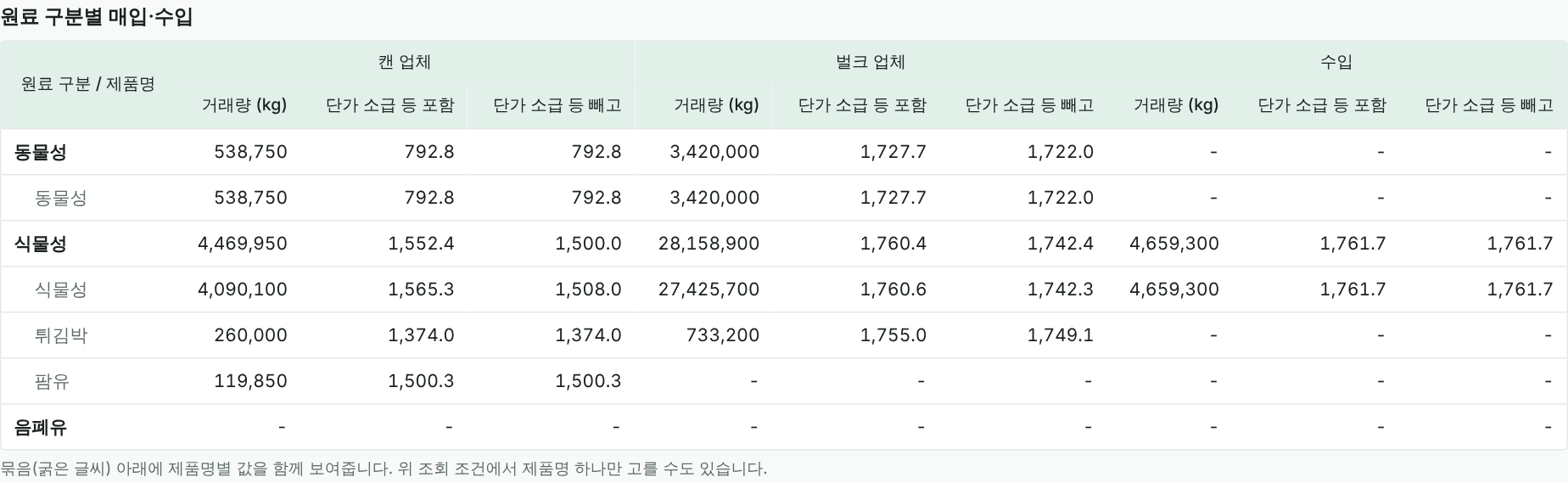Select bold row label '동물성'
This screenshot has width=1568, height=483.
[41, 152]
